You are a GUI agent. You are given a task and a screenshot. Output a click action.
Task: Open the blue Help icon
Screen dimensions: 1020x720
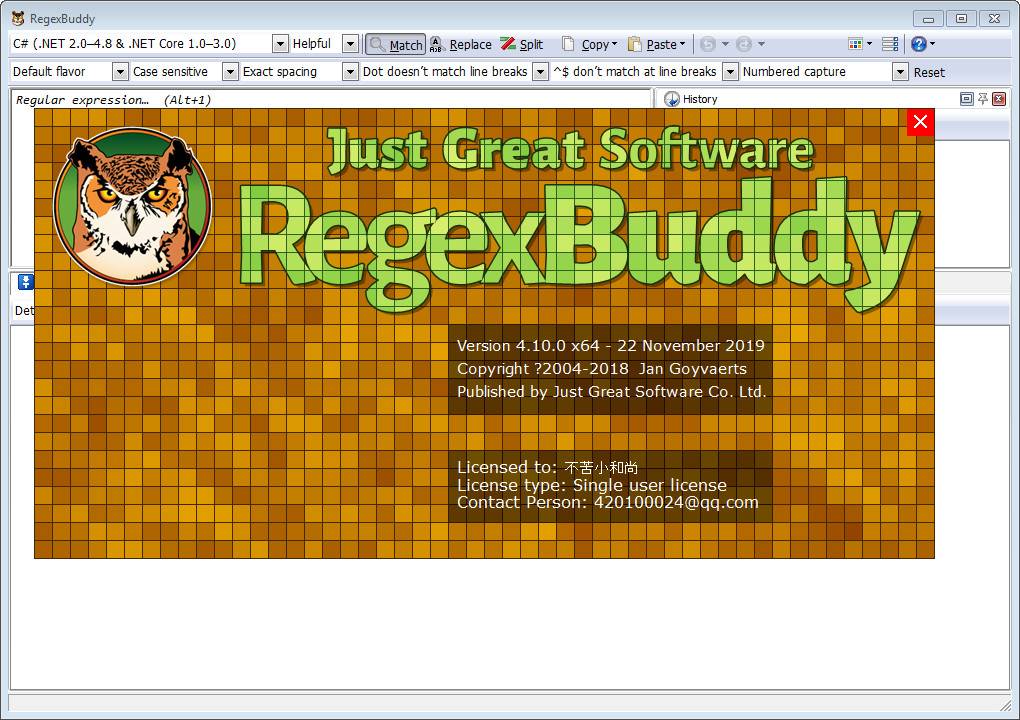click(x=919, y=44)
